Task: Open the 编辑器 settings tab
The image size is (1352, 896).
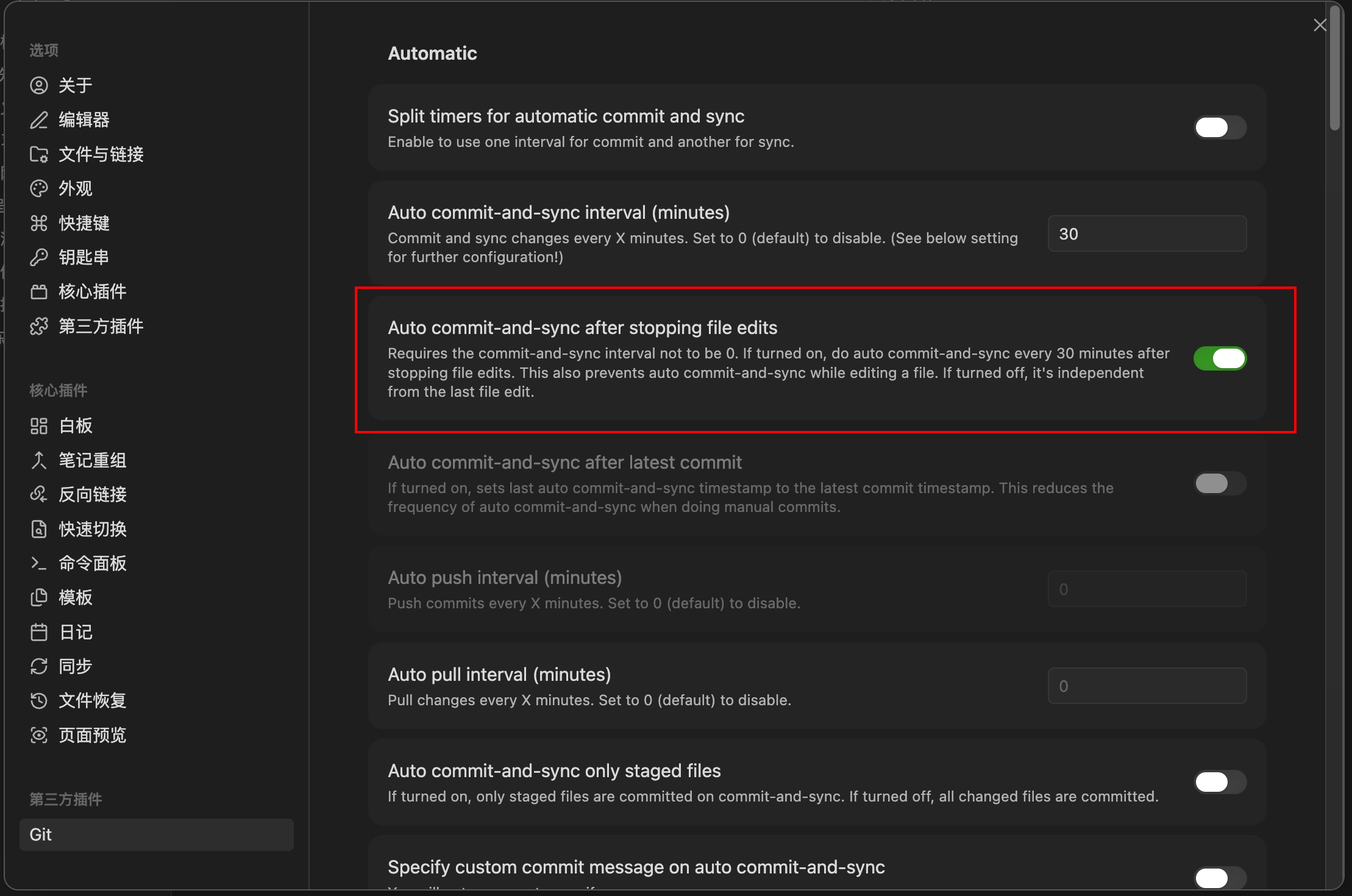Action: [157, 120]
